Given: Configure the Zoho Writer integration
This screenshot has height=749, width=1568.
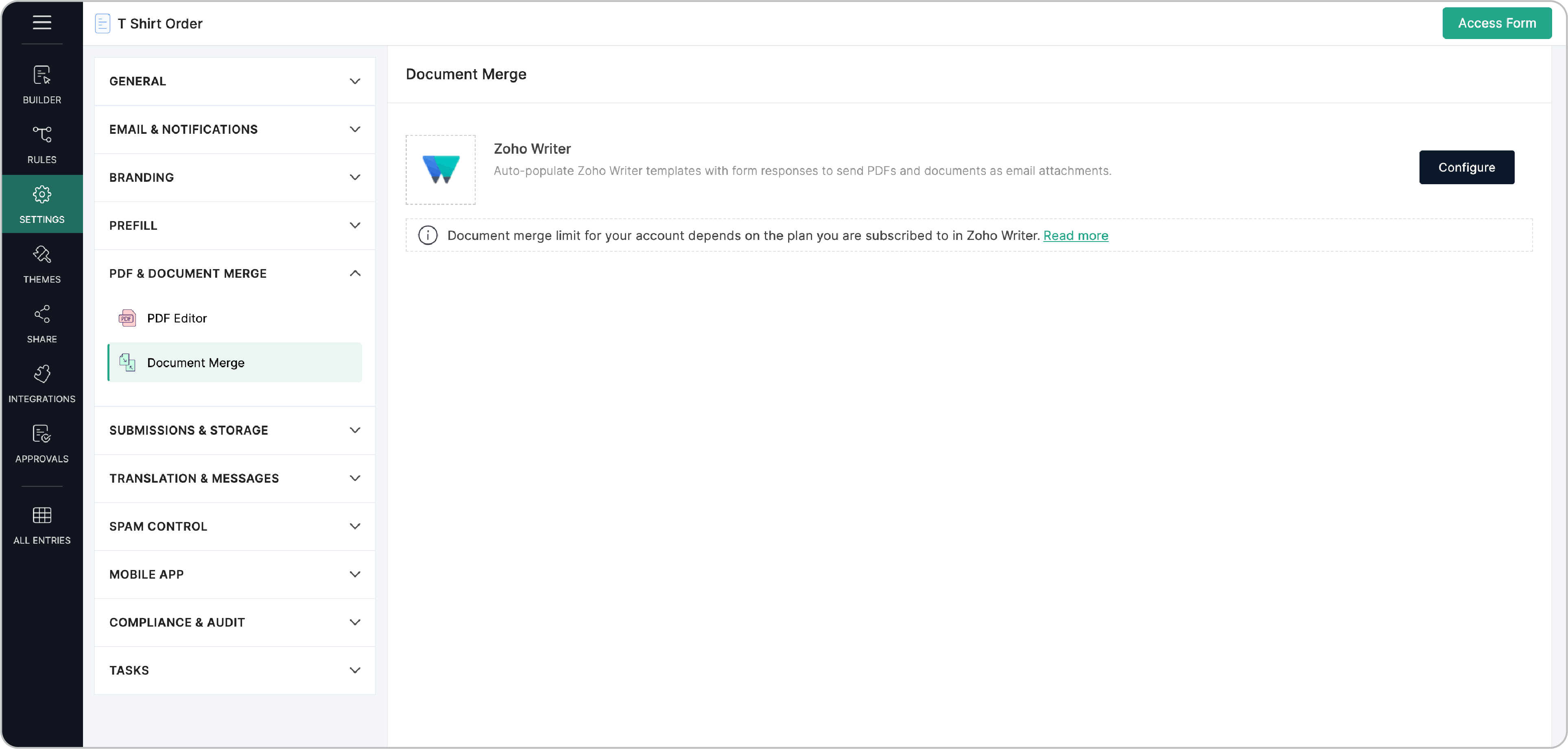Looking at the screenshot, I should click(1467, 167).
